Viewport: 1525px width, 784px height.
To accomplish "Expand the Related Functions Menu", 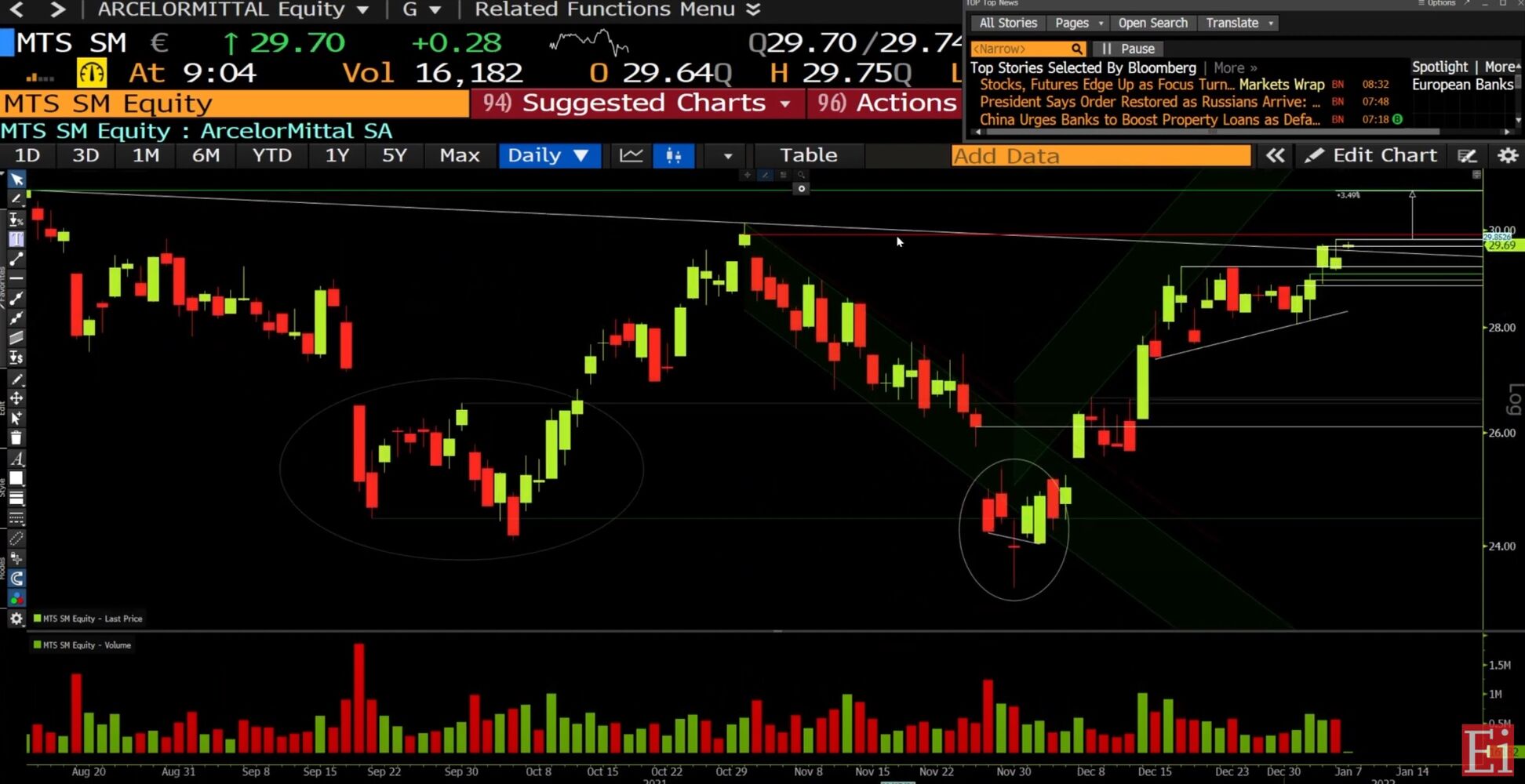I will coord(617,9).
